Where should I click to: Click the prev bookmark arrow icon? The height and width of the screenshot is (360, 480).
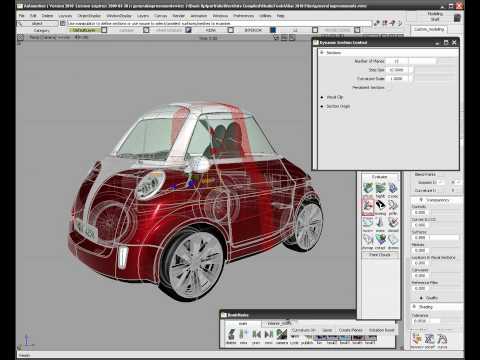[x=256, y=334]
